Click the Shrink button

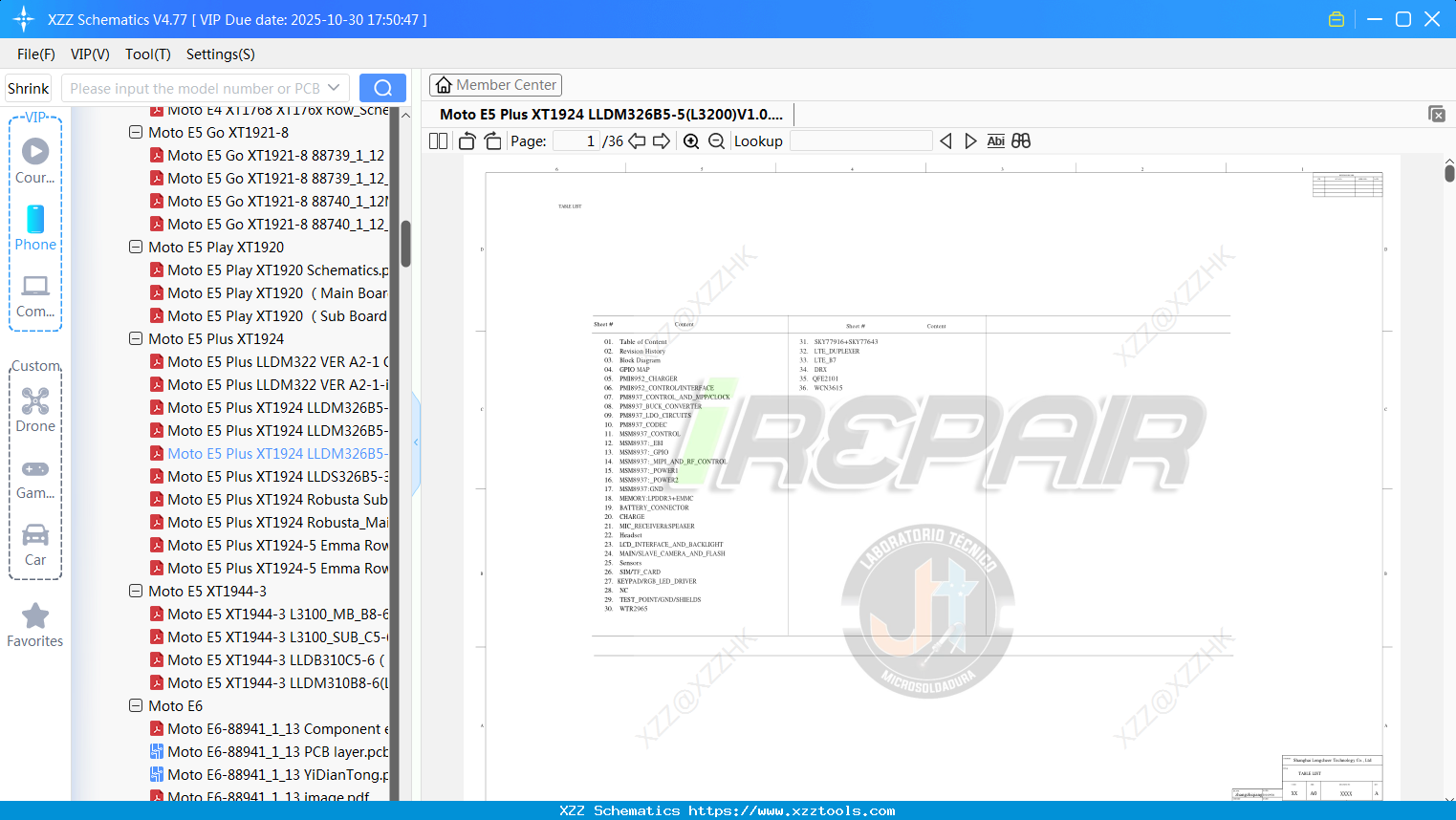coord(29,88)
